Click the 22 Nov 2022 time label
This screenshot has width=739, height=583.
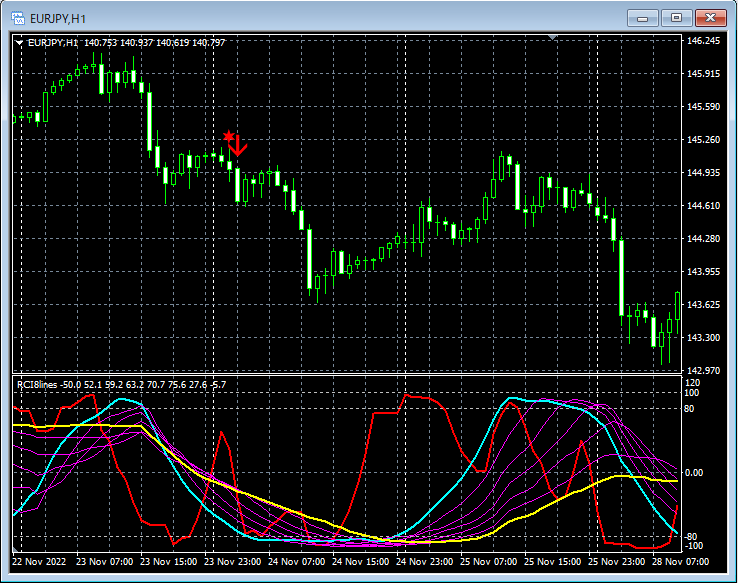(39, 562)
